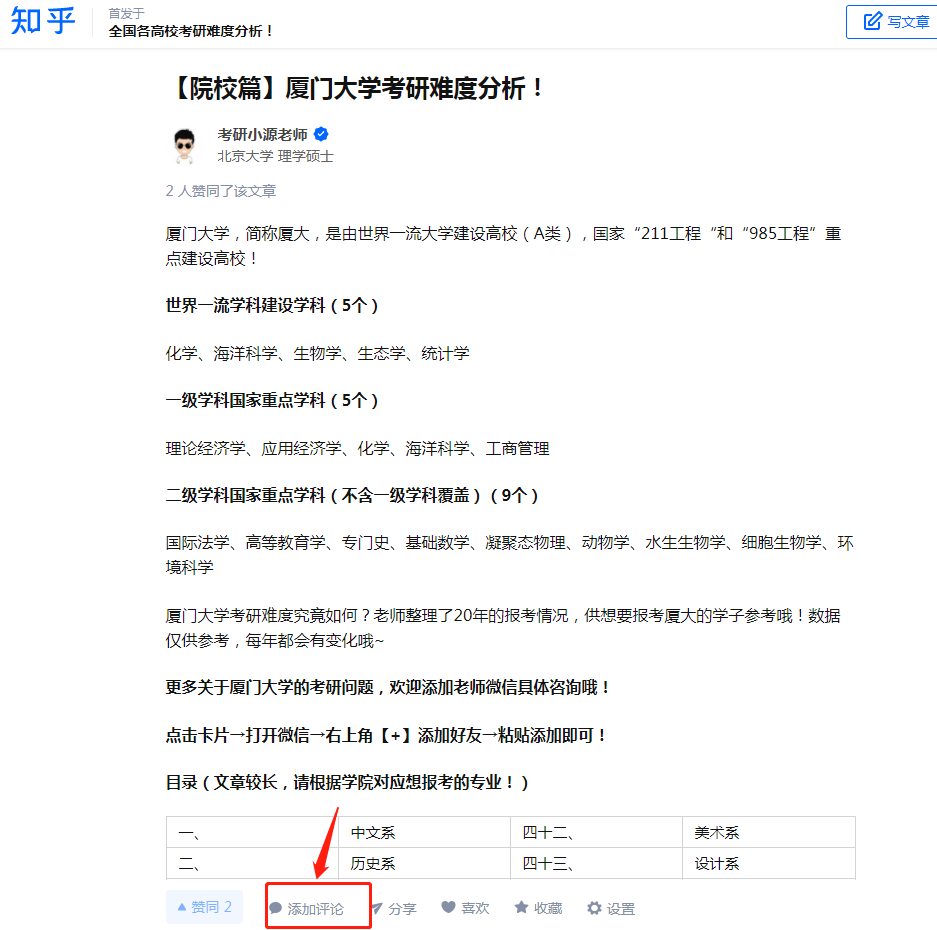The height and width of the screenshot is (930, 937).
Task: Open 设置 settings option
Action: tap(611, 908)
